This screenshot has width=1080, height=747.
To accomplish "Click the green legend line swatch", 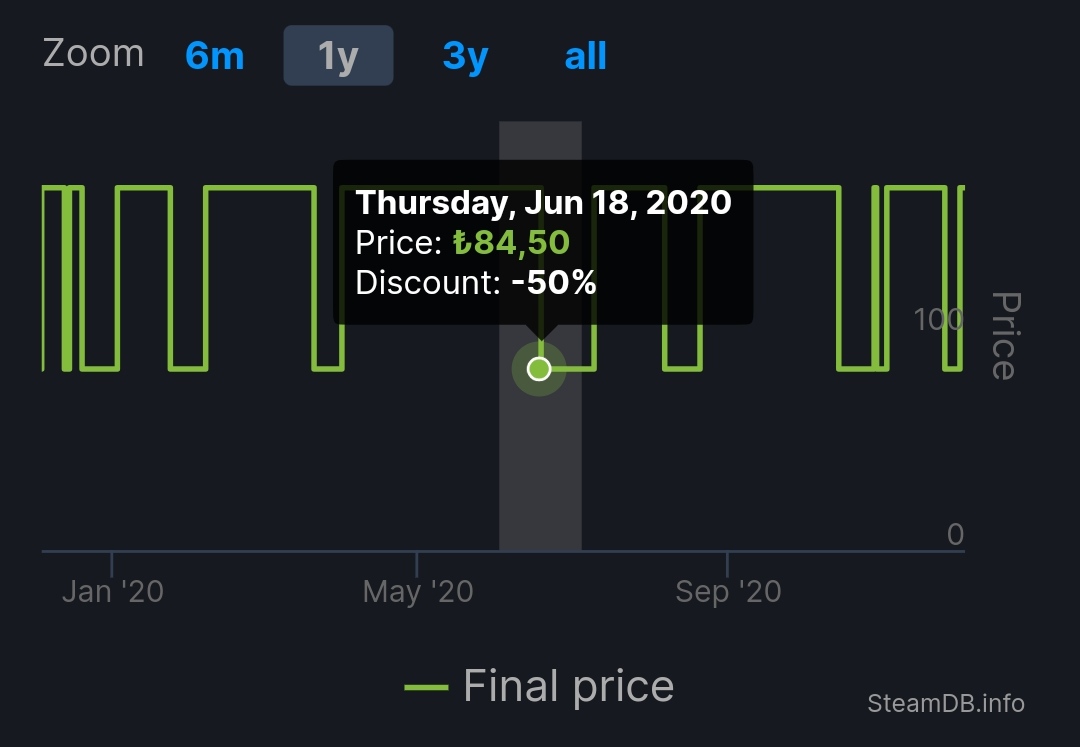I will click(426, 687).
